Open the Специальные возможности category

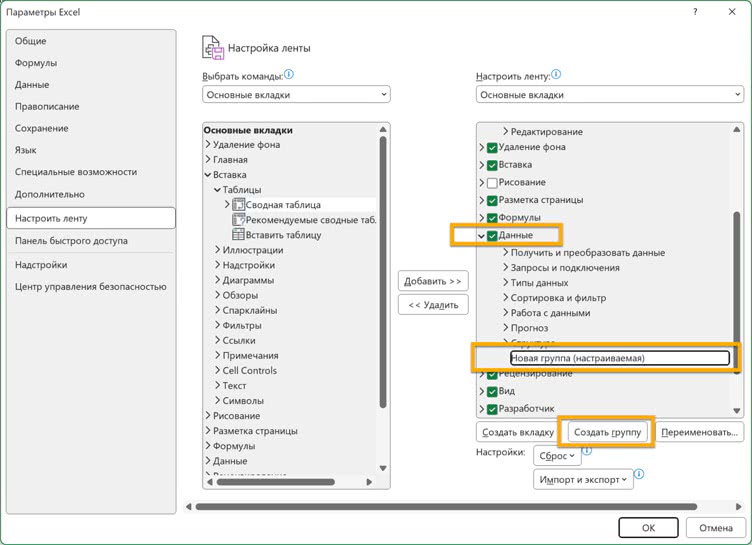[x=91, y=172]
